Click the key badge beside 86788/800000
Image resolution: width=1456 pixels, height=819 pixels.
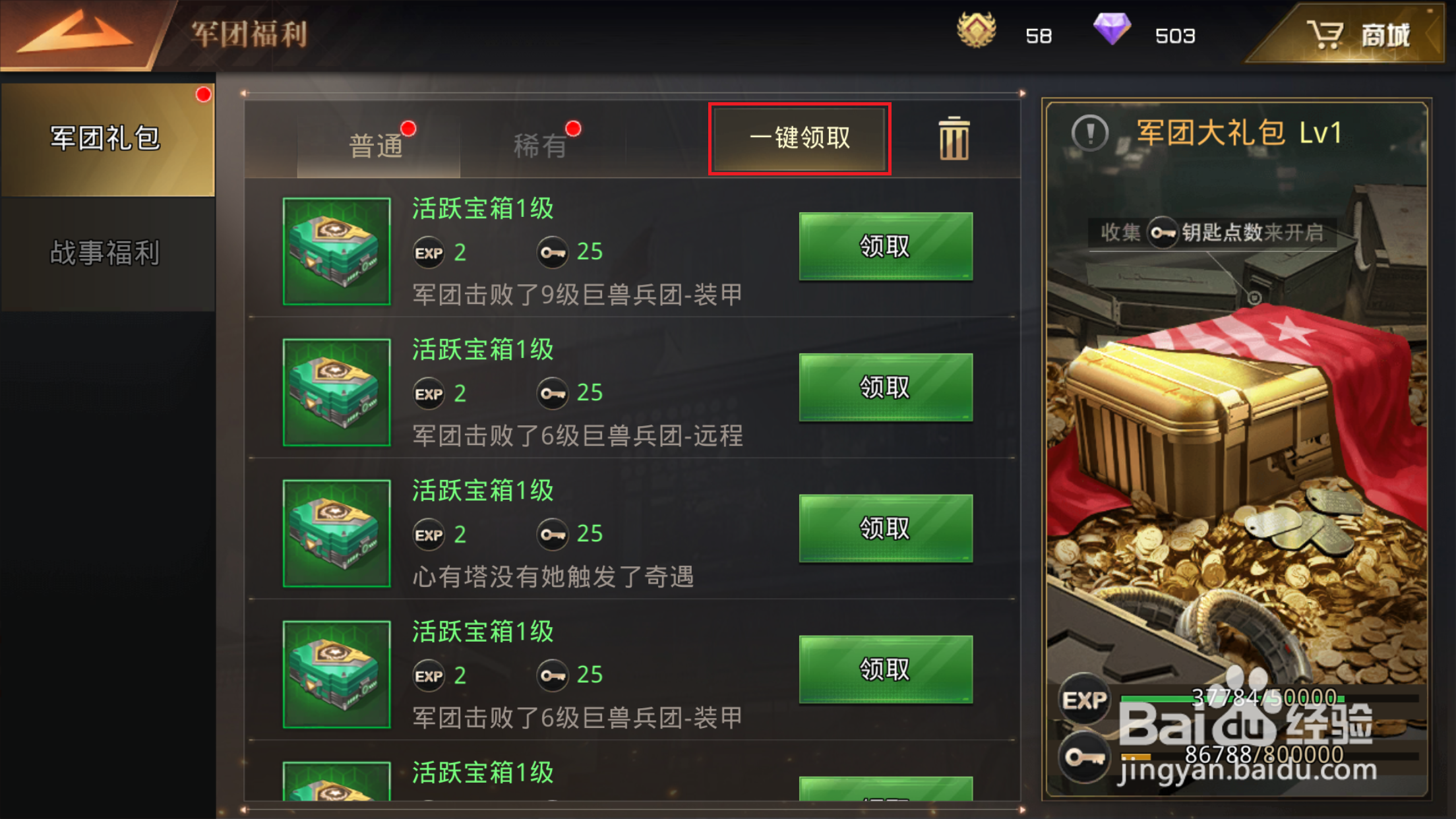point(1084,757)
